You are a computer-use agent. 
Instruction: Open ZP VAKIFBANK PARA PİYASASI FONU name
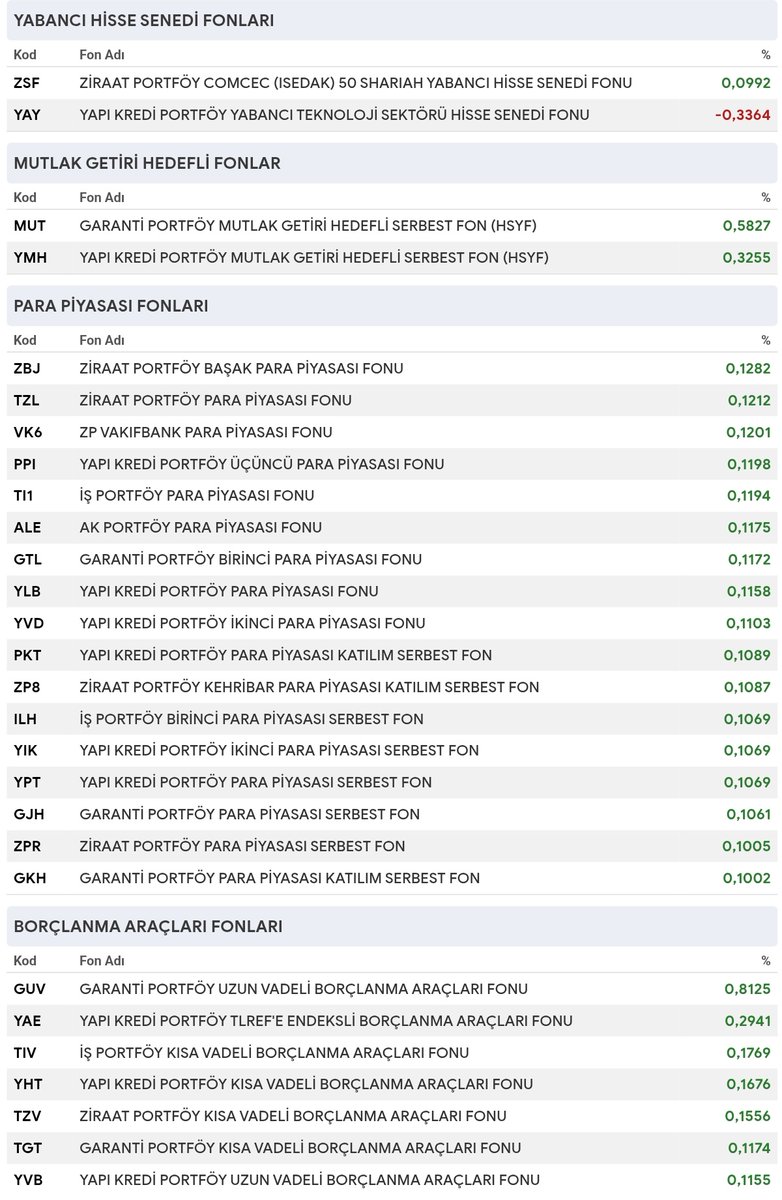pyautogui.click(x=205, y=433)
